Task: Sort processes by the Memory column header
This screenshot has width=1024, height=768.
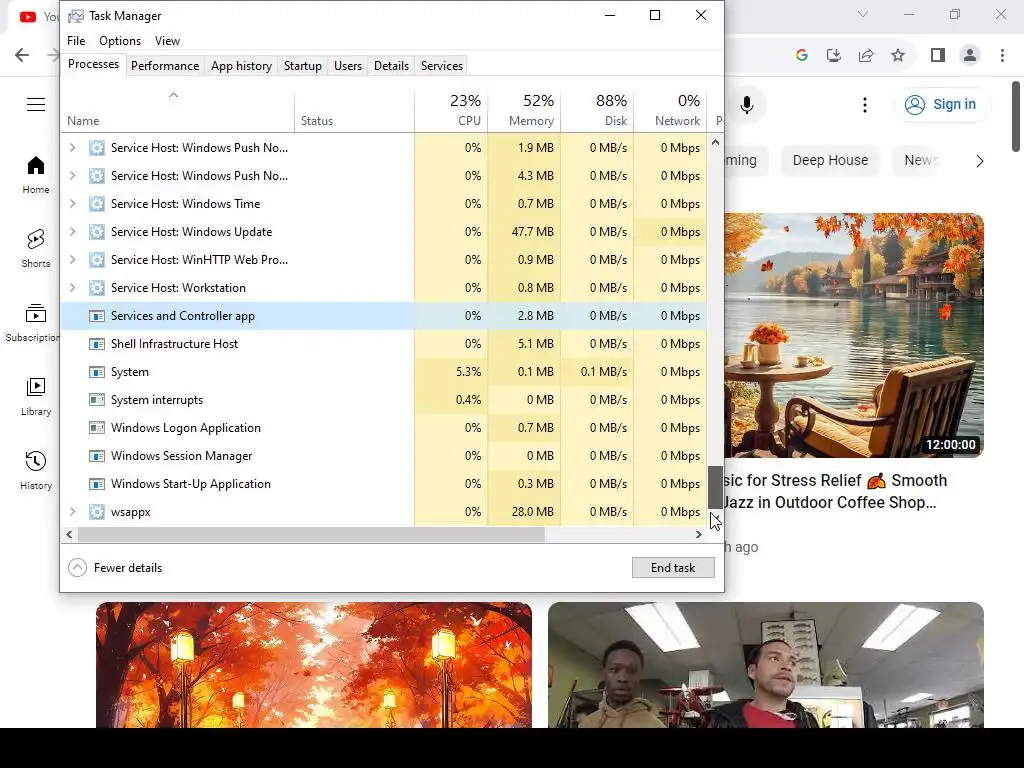Action: (524, 110)
